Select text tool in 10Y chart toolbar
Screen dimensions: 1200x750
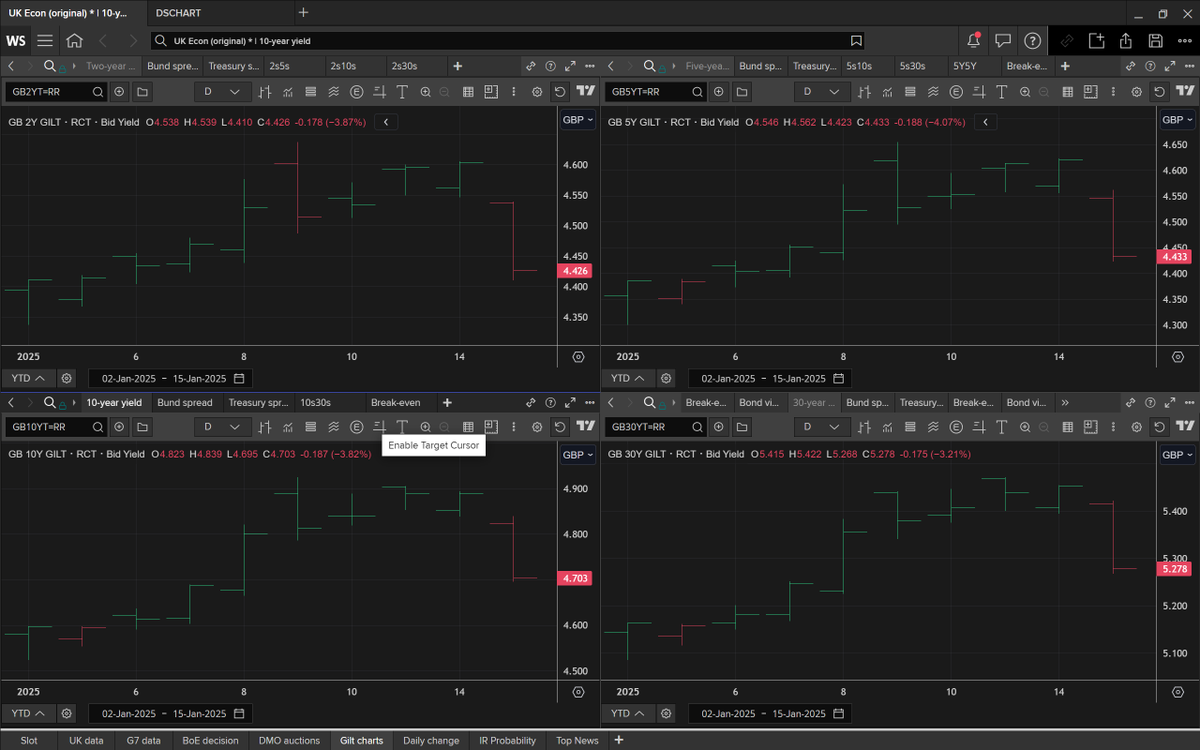click(x=402, y=427)
